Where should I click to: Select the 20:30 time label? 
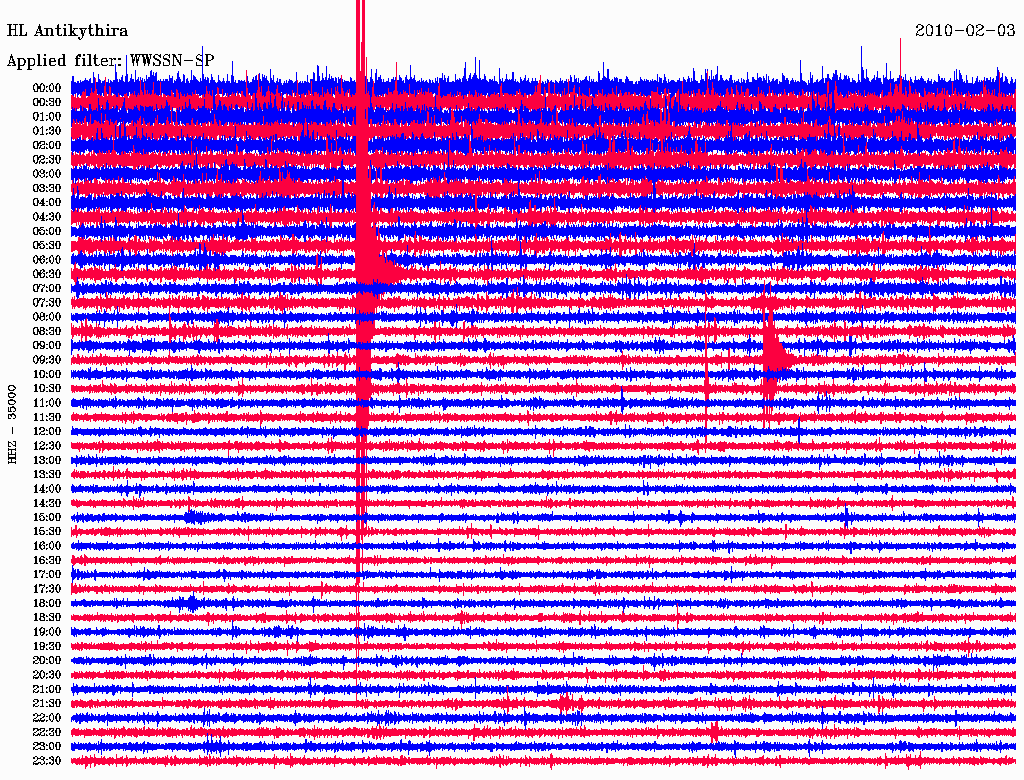tap(47, 675)
